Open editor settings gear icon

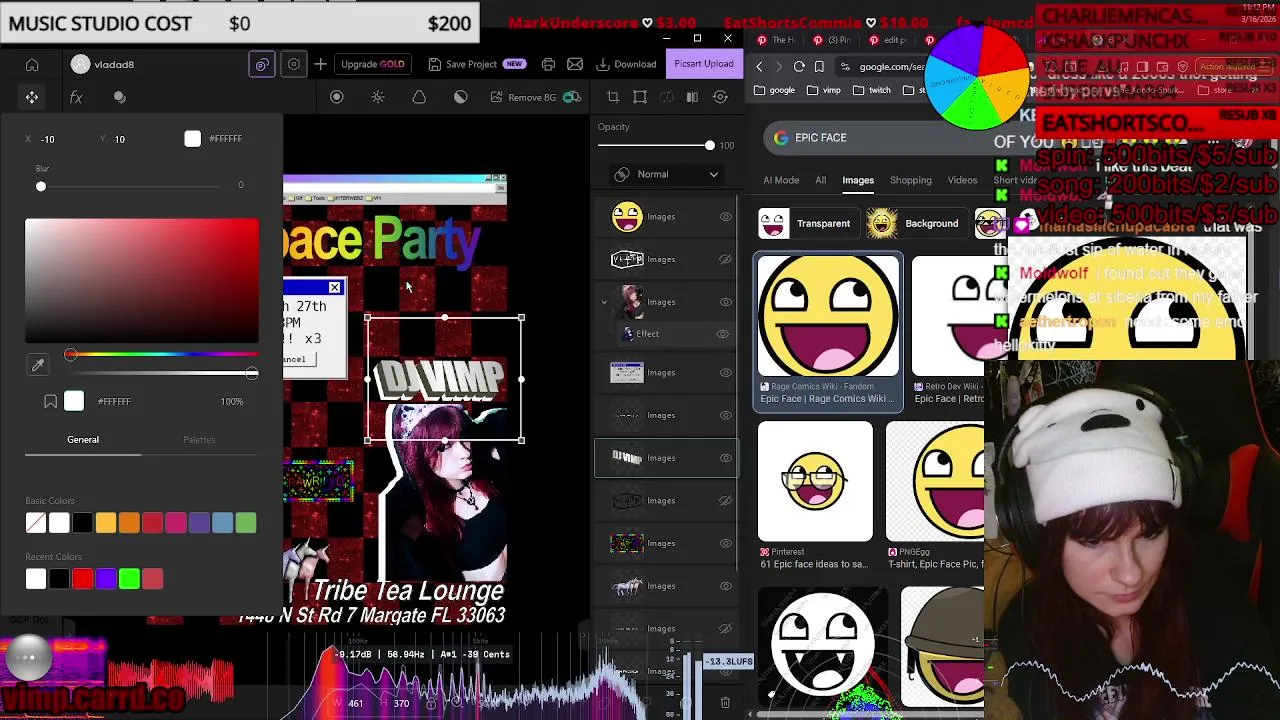pos(294,64)
